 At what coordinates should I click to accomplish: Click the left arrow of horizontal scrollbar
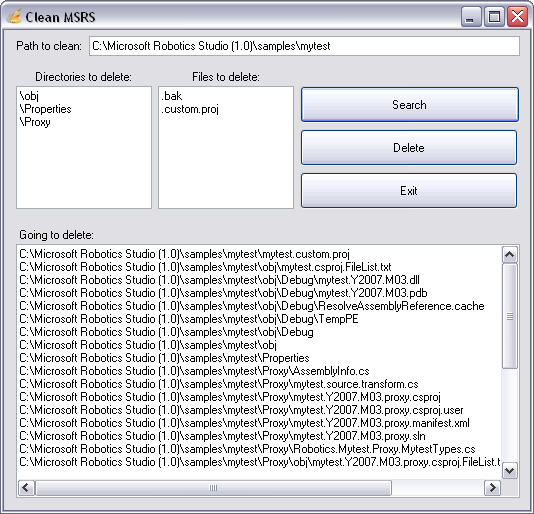pyautogui.click(x=26, y=488)
